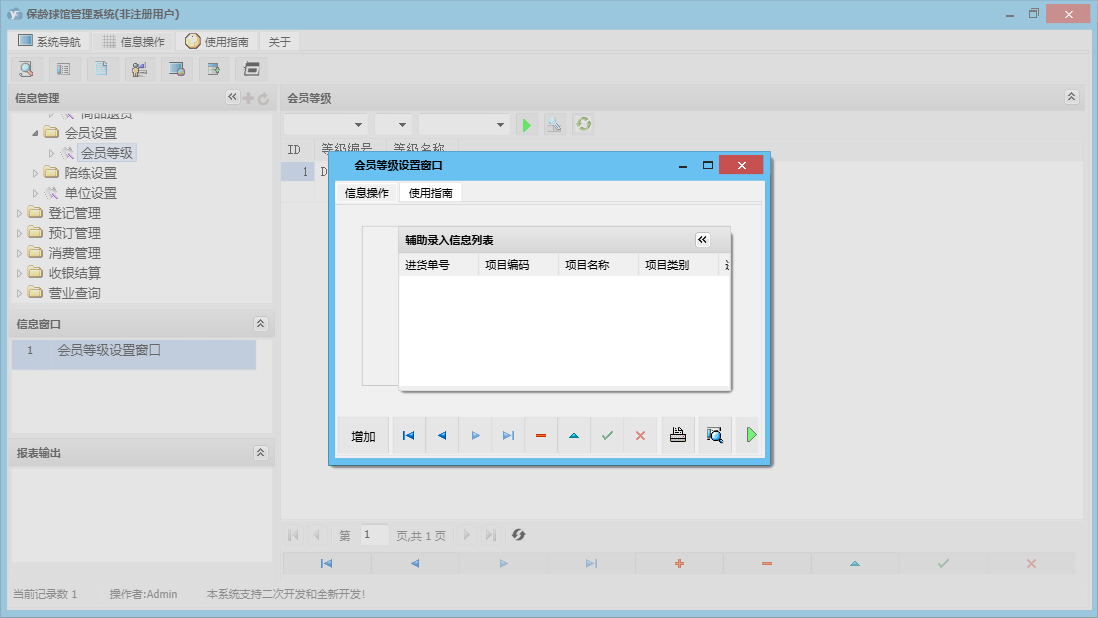Collapse the 辅助录入信息列表 panel
The height and width of the screenshot is (618, 1098).
click(702, 240)
